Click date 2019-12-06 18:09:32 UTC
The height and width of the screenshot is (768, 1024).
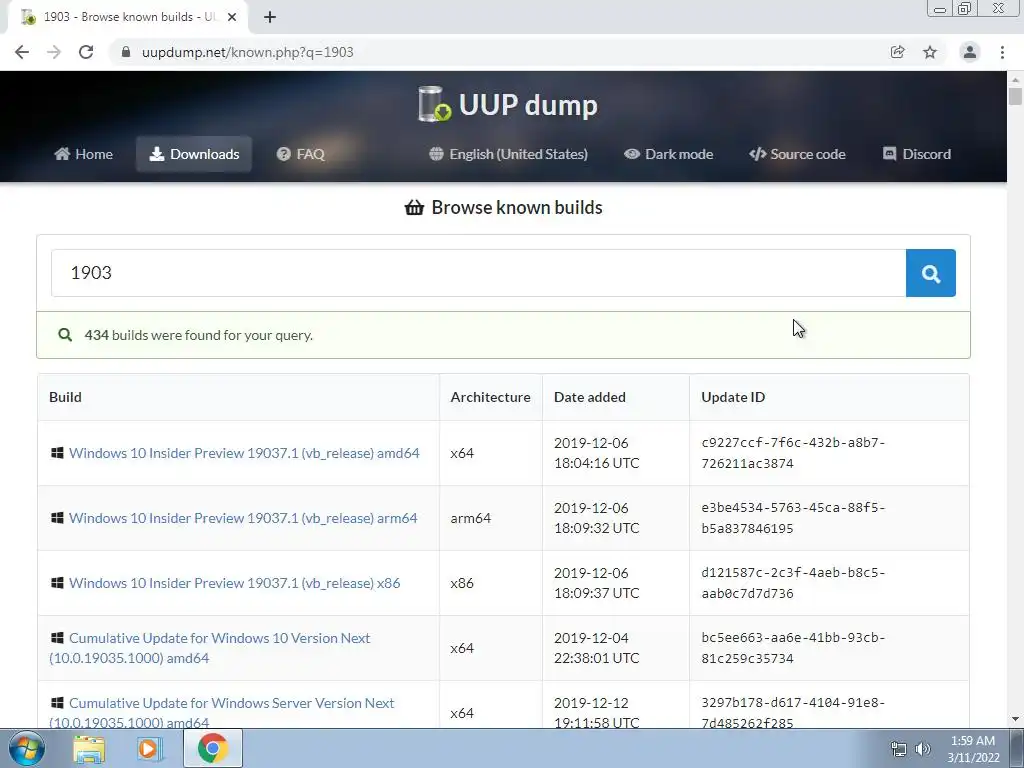[596, 518]
